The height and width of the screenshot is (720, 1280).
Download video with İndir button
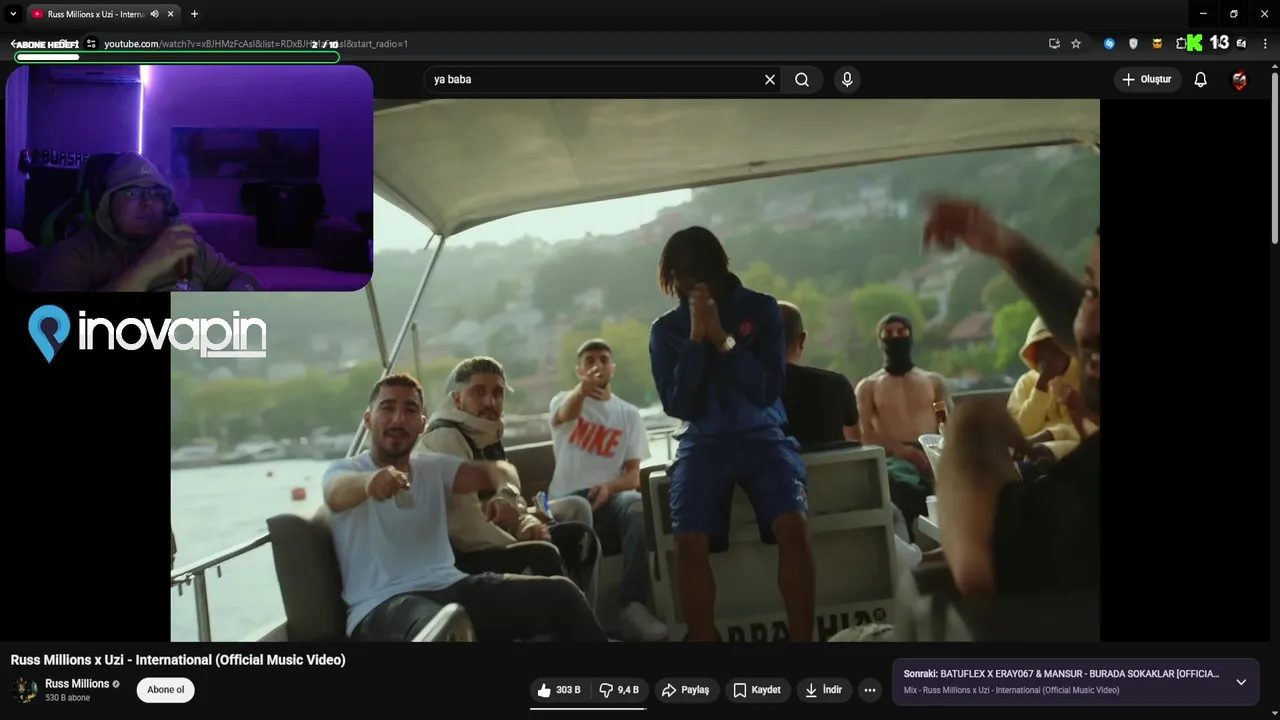click(824, 690)
